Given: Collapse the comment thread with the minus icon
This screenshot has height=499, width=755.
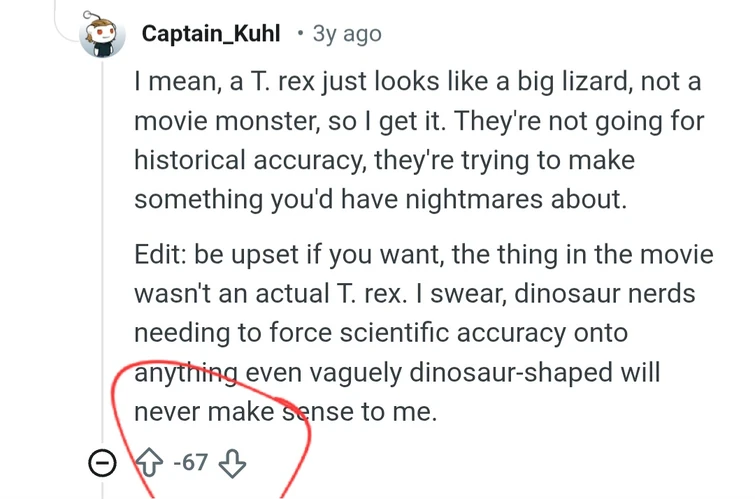Looking at the screenshot, I should coord(102,464).
